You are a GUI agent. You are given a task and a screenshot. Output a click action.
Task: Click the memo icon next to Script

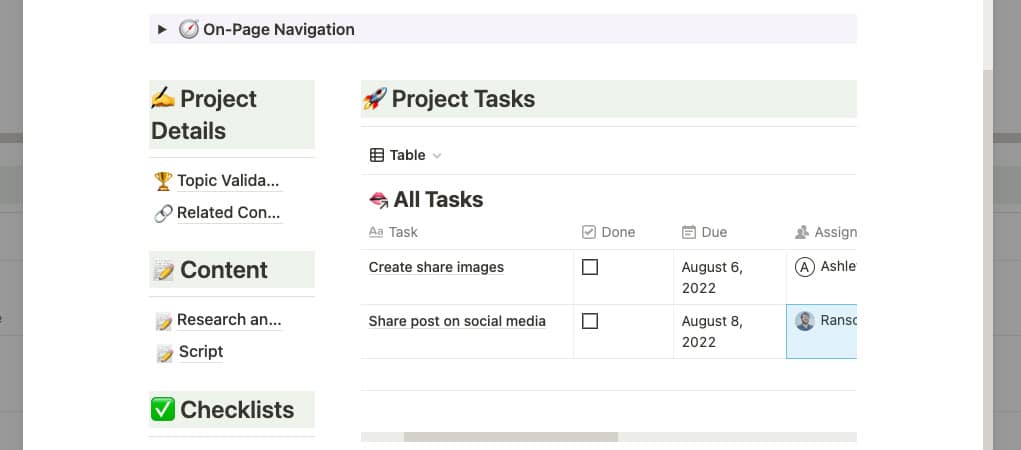[165, 353]
